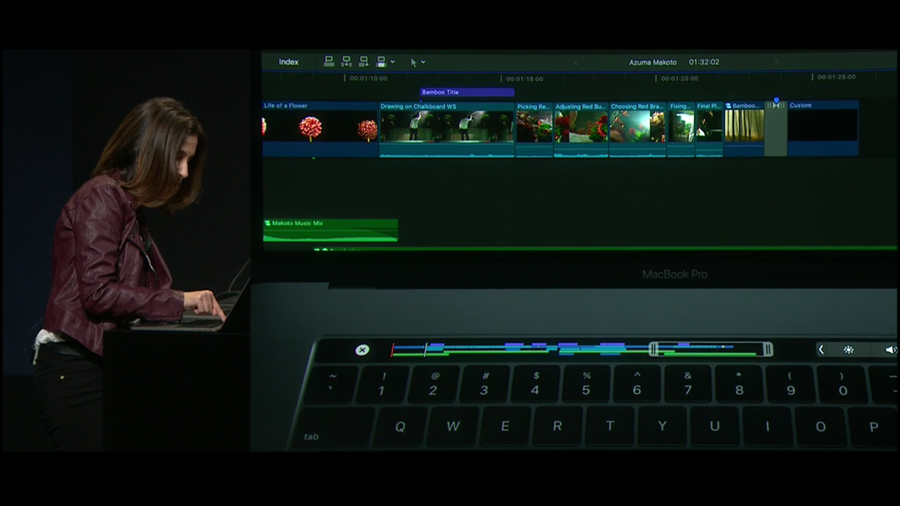Select the Choosing Red Bra... clip
900x506 pixels.
click(x=637, y=130)
